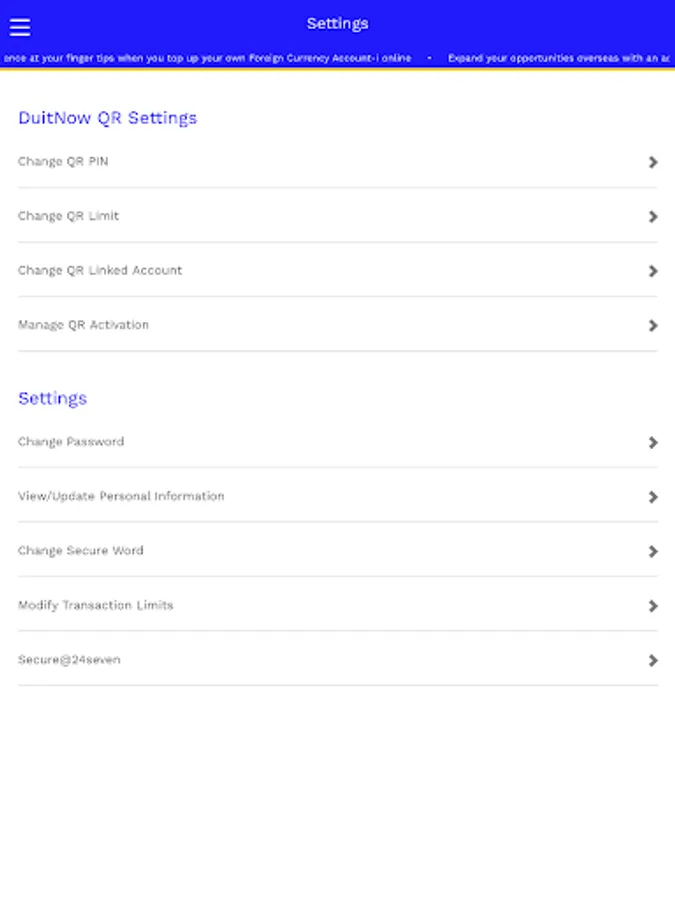The width and height of the screenshot is (675, 900).
Task: Tap the Secure@24seven label
Action: coord(69,660)
